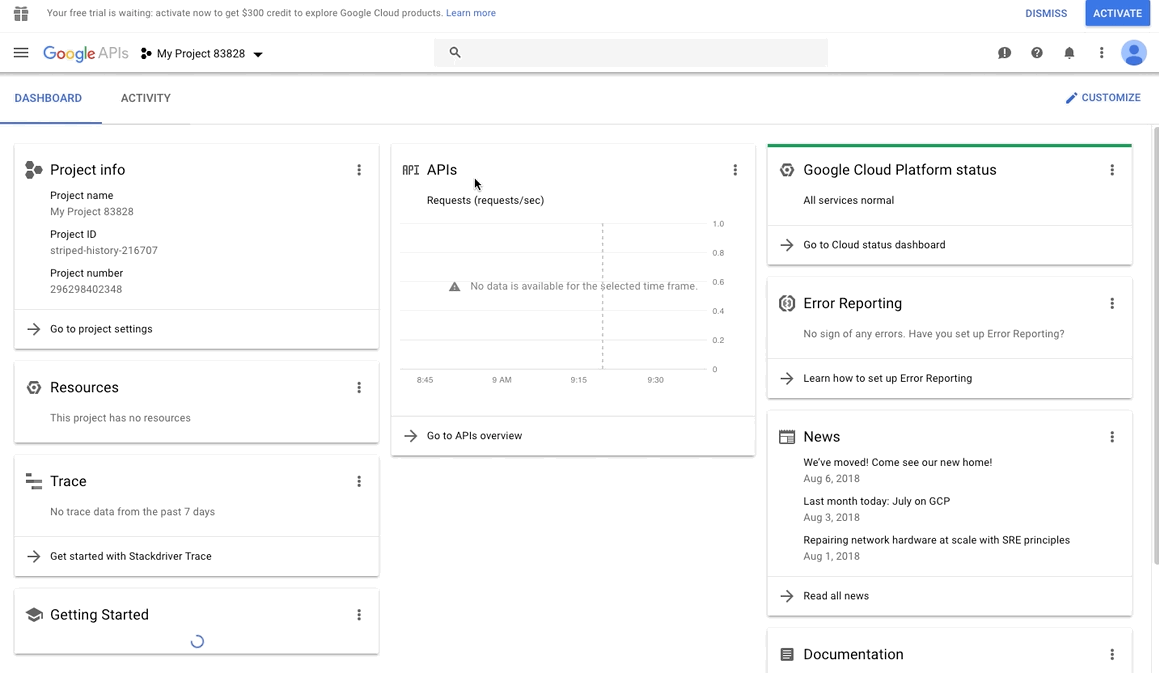
Task: Click the text This project has no resources
Action: [120, 418]
